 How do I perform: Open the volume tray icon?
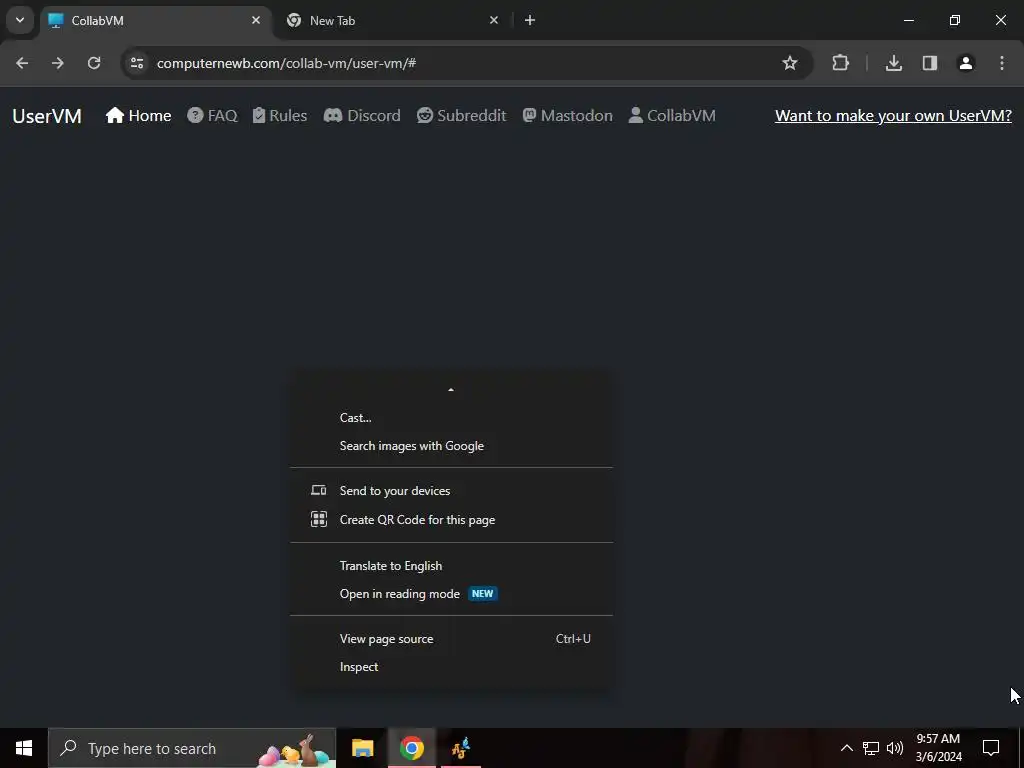pyautogui.click(x=895, y=748)
